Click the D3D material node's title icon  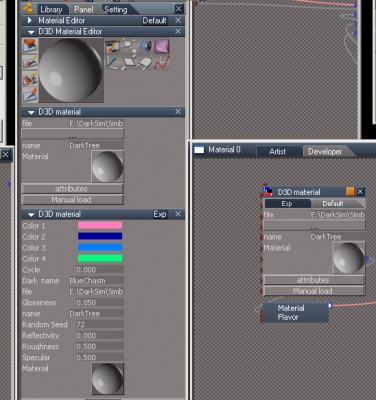[x=268, y=191]
